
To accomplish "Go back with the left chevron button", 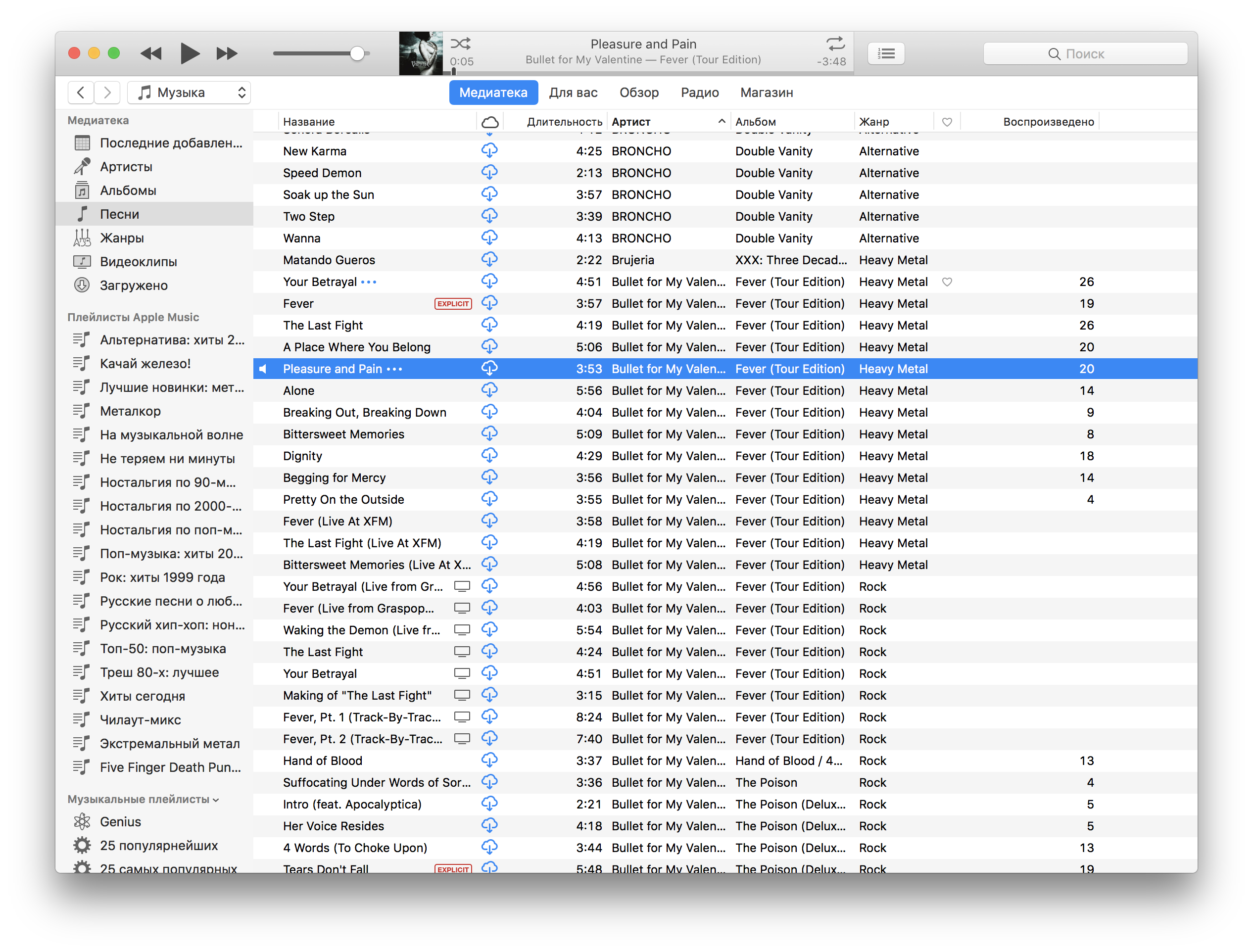I will [x=81, y=93].
